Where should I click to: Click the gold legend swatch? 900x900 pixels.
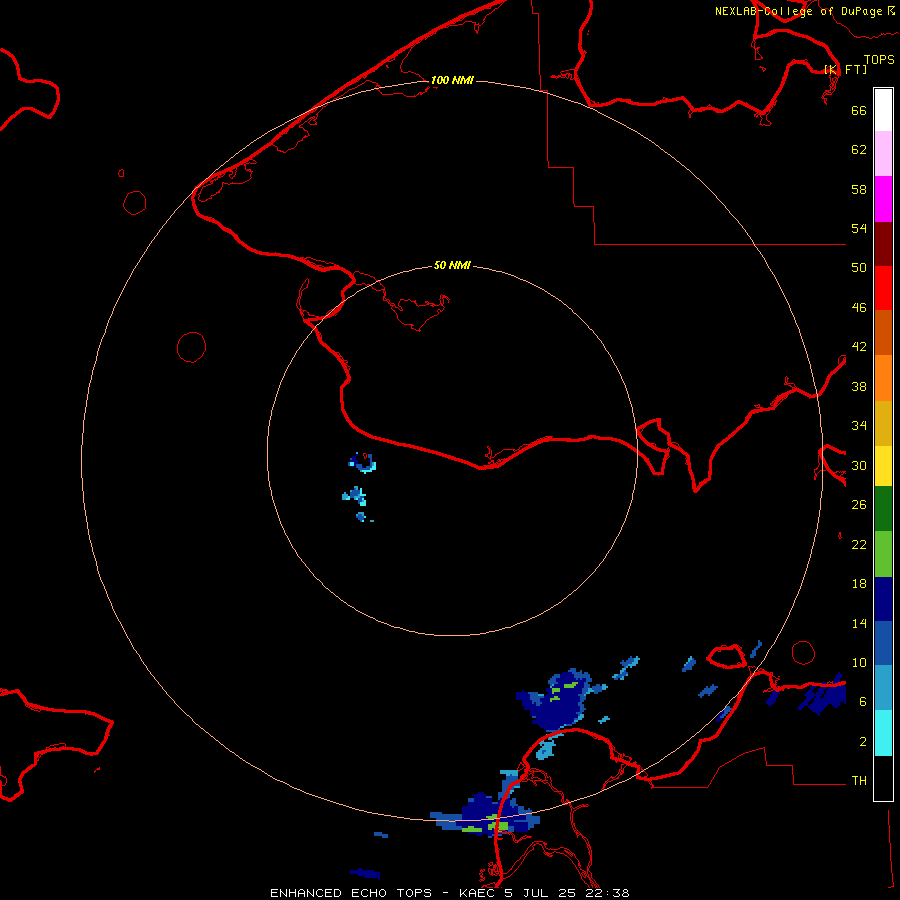tap(883, 423)
